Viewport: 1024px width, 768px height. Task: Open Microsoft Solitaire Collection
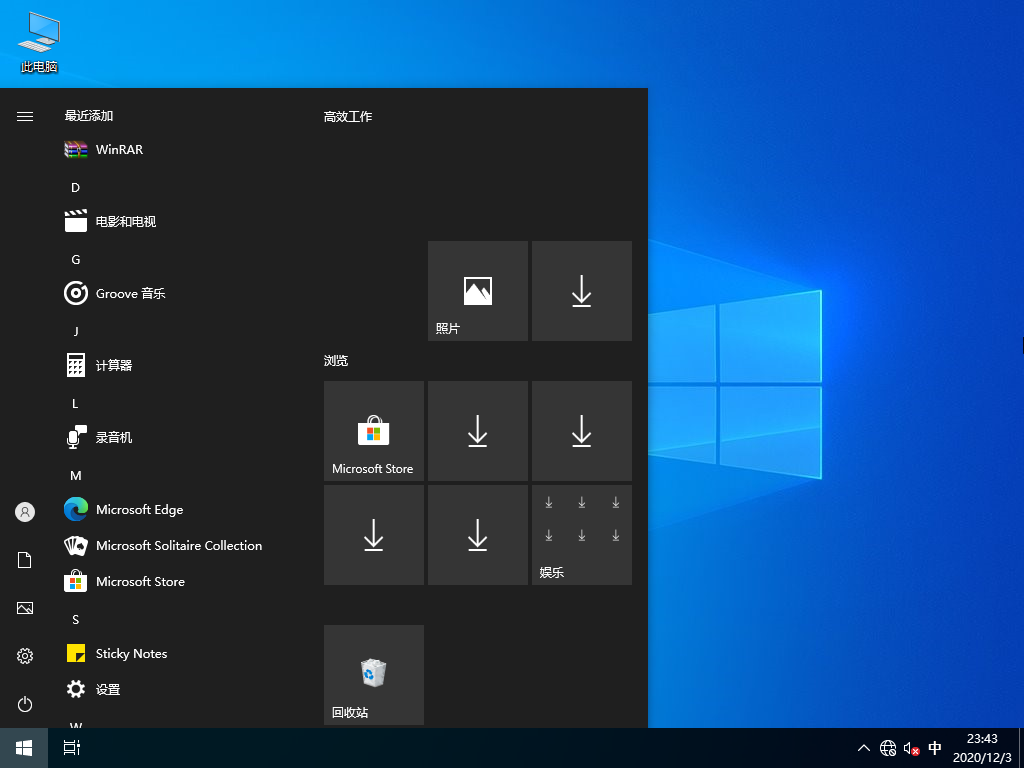pyautogui.click(x=178, y=546)
